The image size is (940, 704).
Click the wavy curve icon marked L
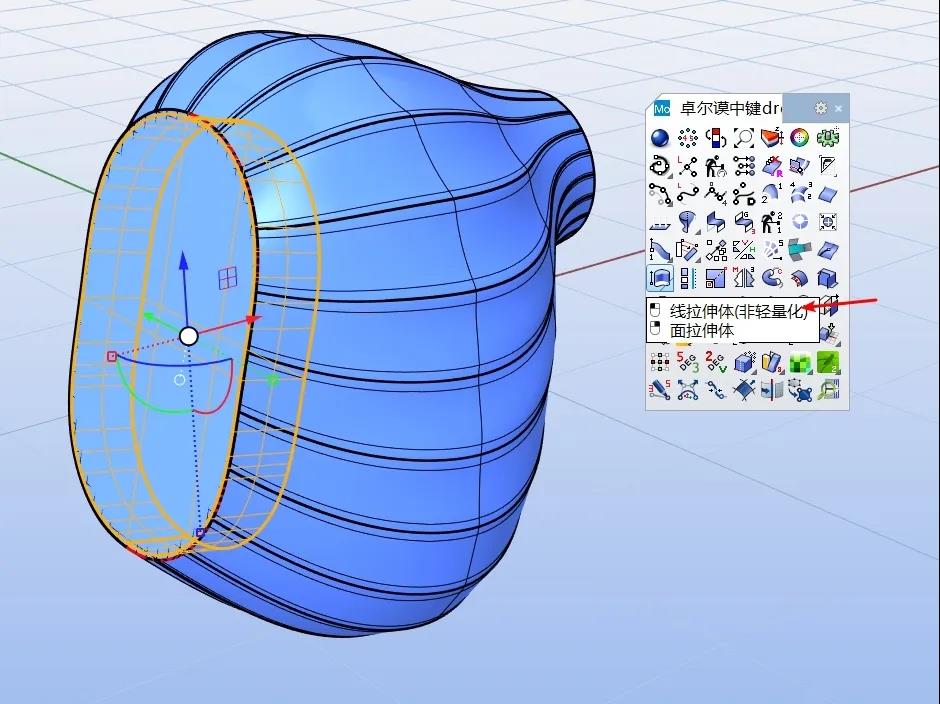point(688,194)
